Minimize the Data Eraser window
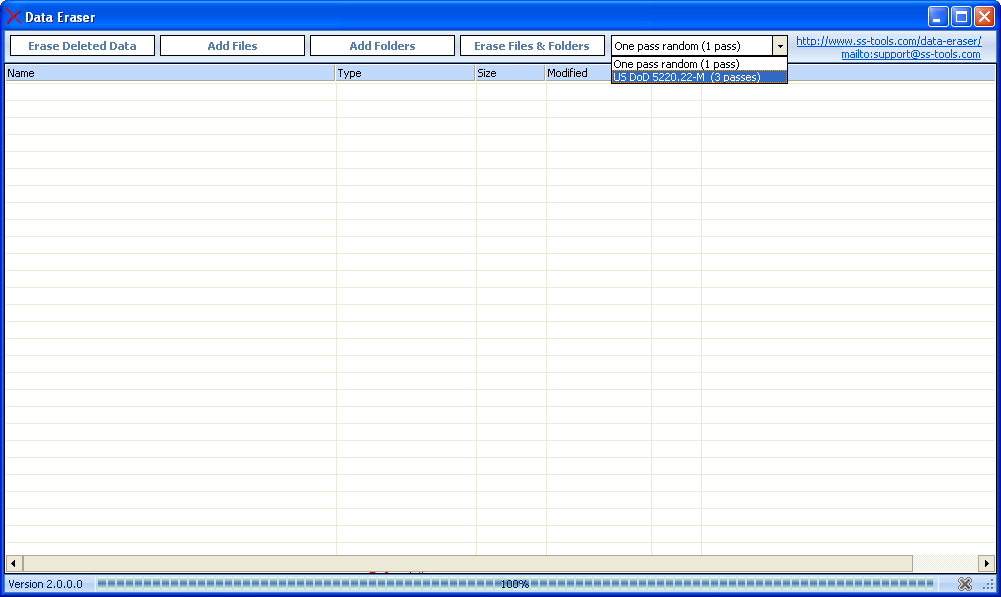 [937, 16]
